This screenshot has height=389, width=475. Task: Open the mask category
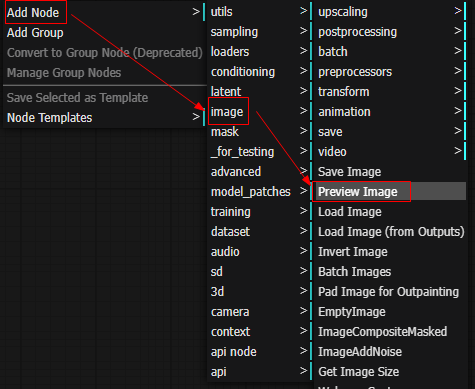[260, 132]
